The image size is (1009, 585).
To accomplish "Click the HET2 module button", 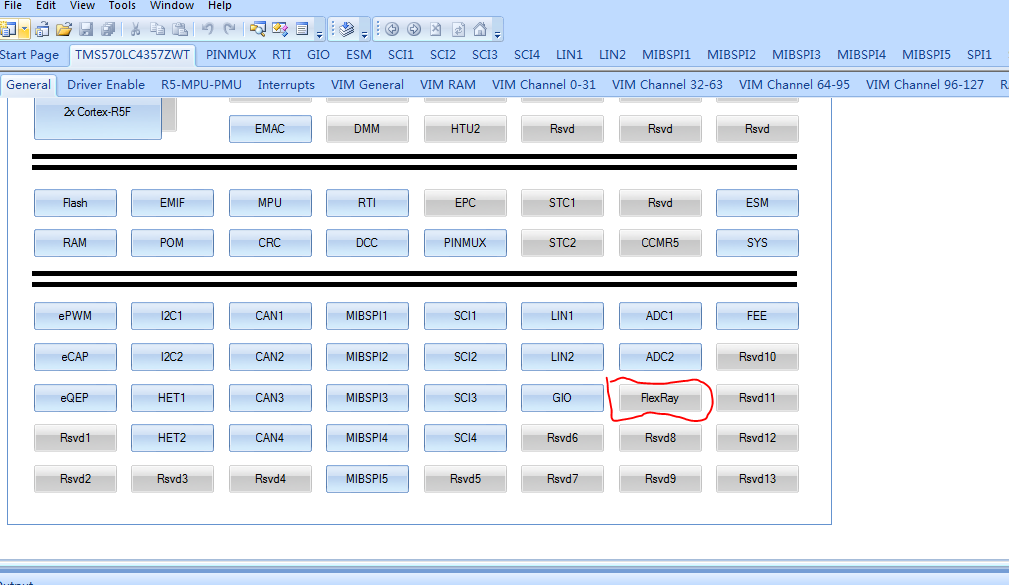I will pos(172,438).
